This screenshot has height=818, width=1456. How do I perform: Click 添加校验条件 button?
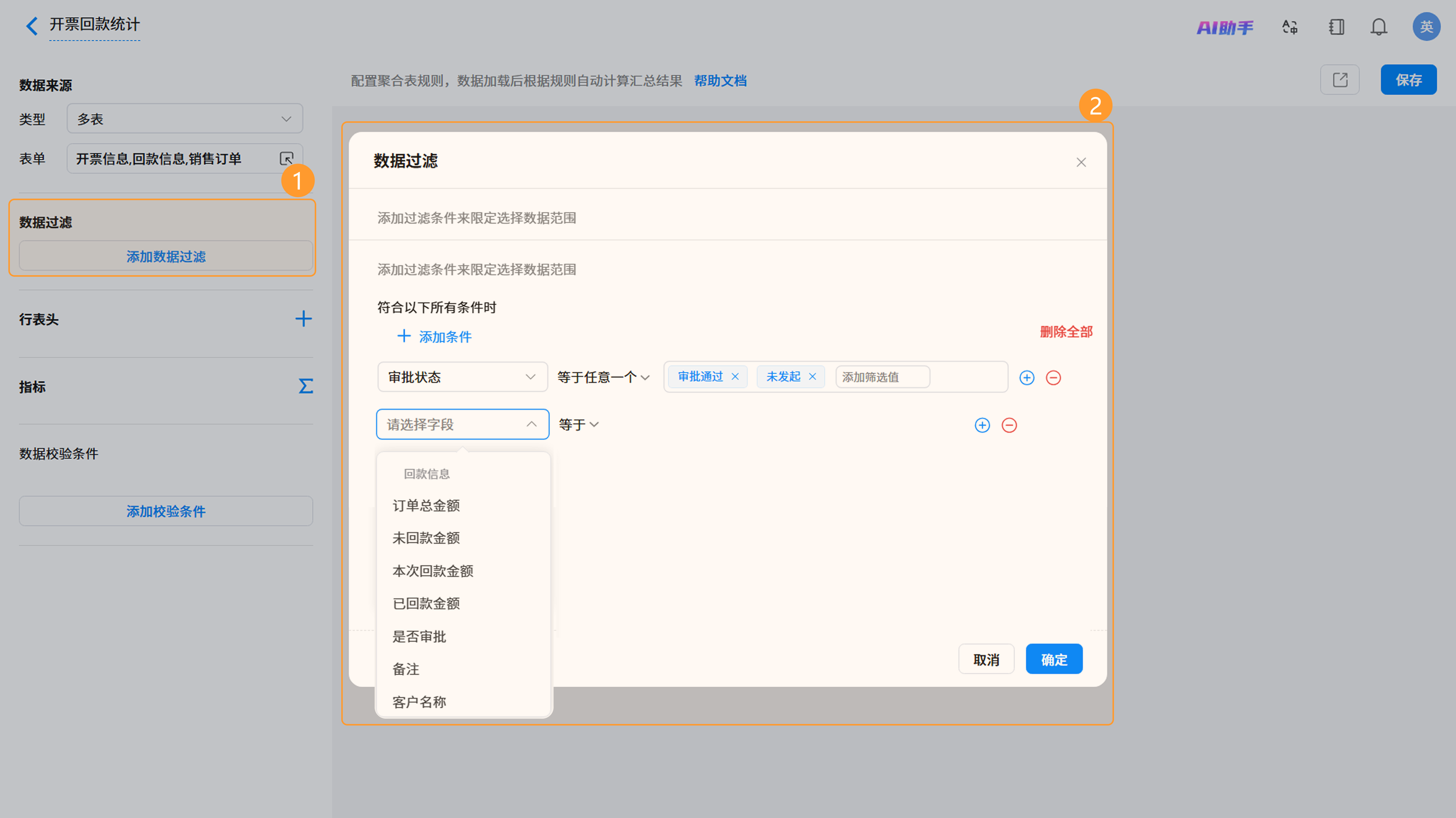(x=166, y=511)
